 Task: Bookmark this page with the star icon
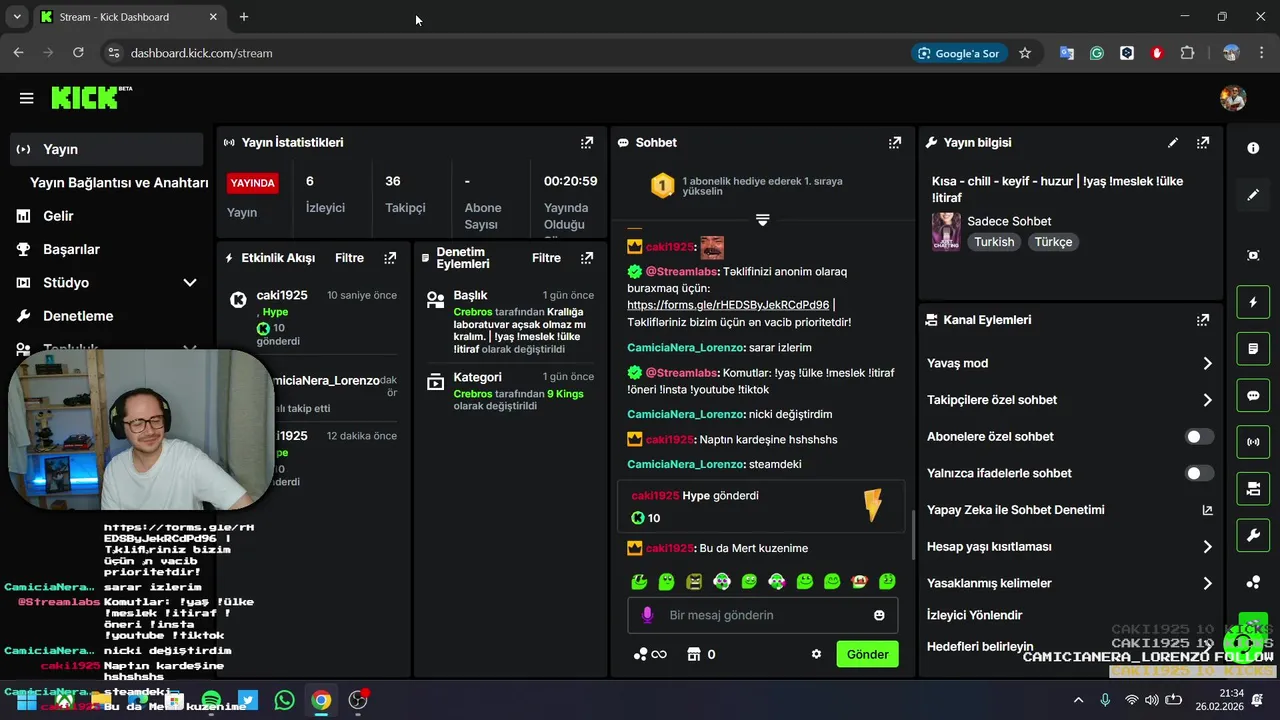(1025, 53)
